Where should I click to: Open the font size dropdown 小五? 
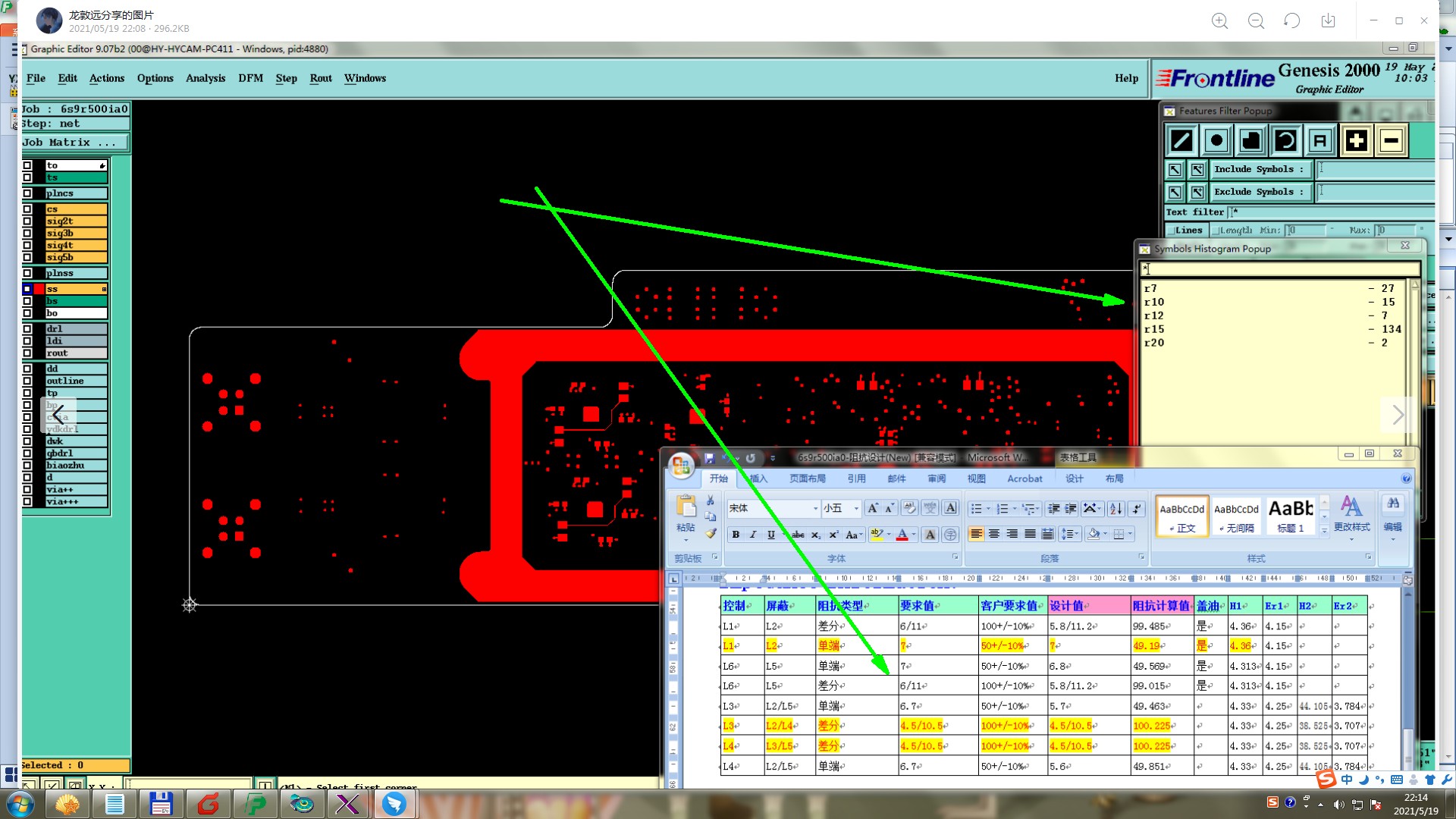856,509
